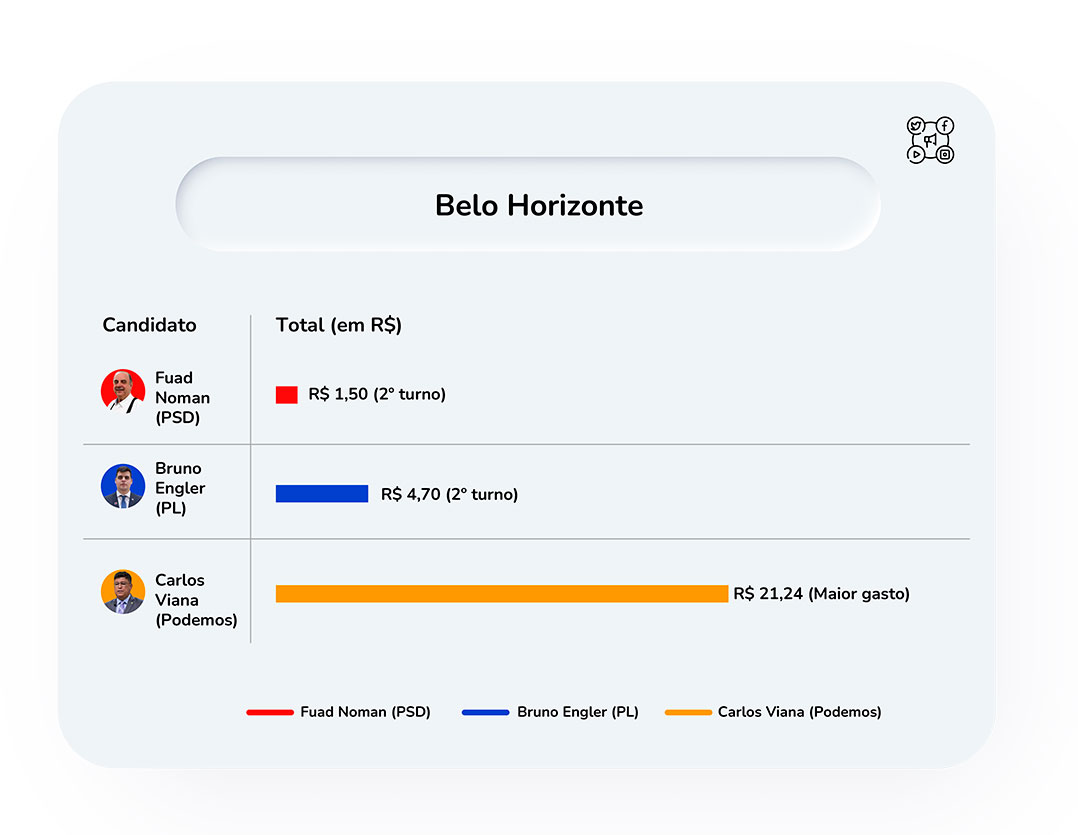Click the Belo Horizonte title pill
The height and width of the screenshot is (835, 1078).
[x=528, y=204]
